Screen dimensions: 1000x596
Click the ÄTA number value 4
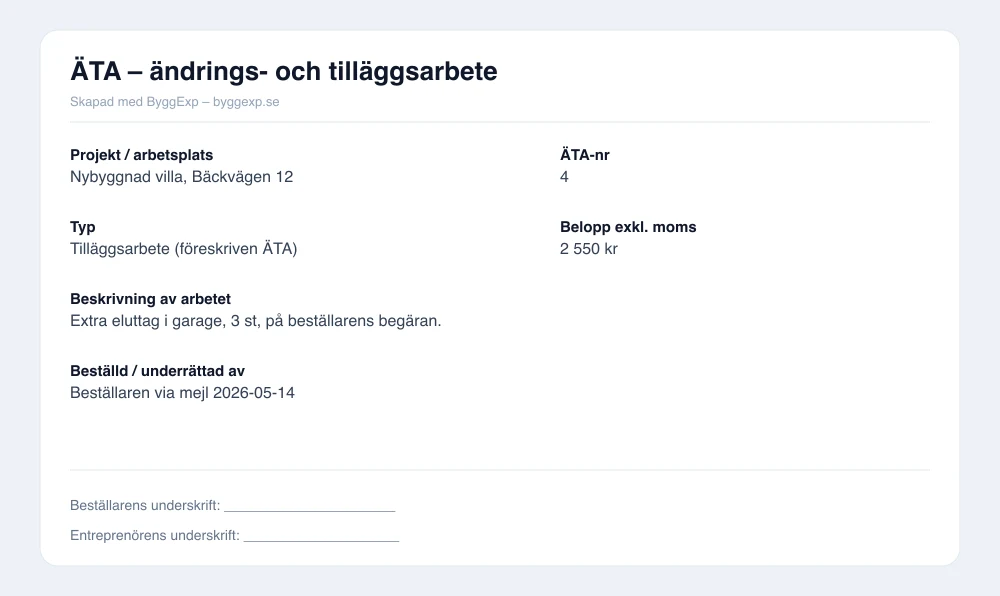coord(564,177)
